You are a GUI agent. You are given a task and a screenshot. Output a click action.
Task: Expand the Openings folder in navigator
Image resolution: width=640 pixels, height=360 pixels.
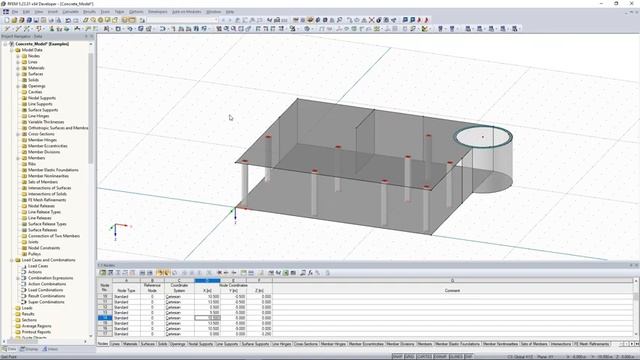tap(18, 86)
